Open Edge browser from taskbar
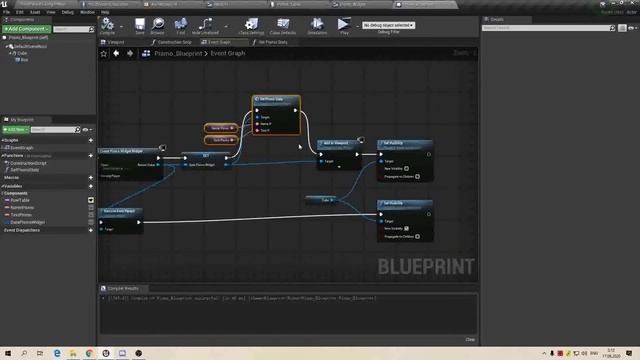 pos(57,353)
